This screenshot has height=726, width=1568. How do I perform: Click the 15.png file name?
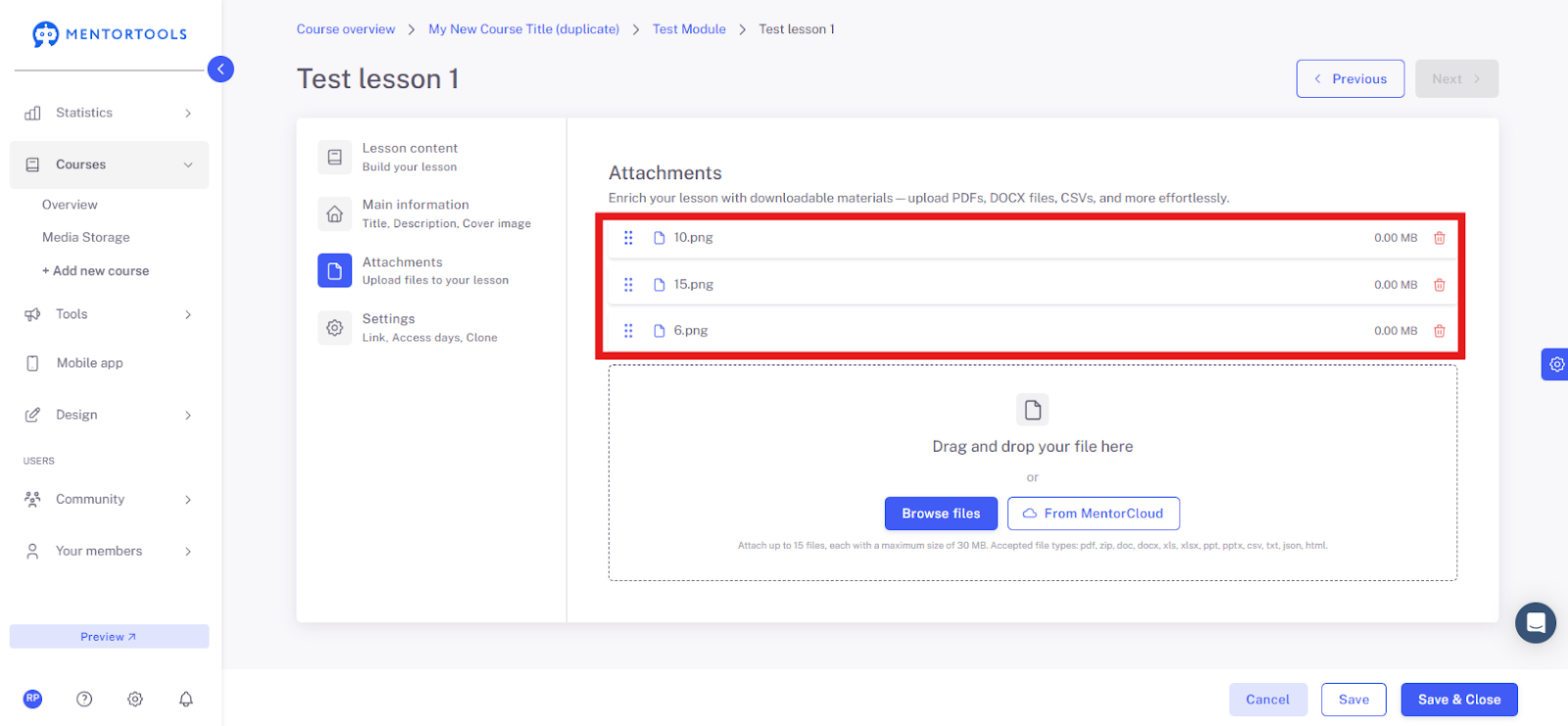point(693,285)
